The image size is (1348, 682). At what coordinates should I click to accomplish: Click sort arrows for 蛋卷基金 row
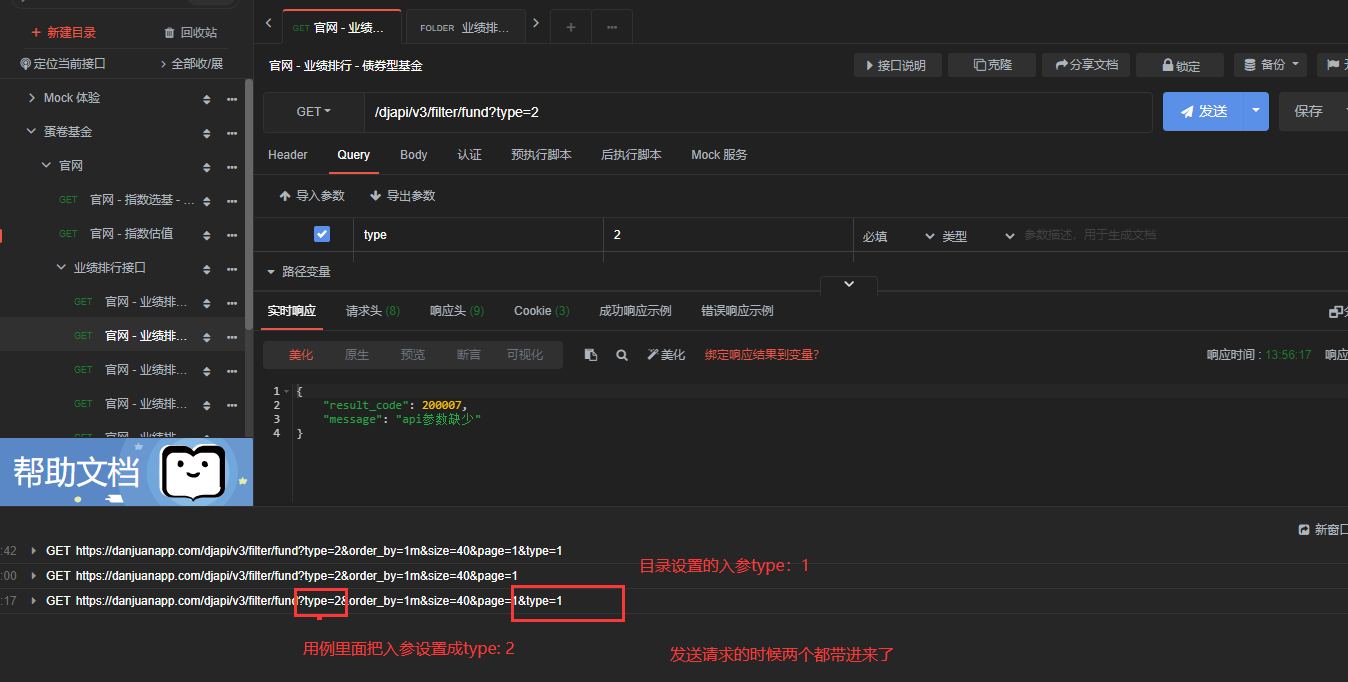click(207, 133)
